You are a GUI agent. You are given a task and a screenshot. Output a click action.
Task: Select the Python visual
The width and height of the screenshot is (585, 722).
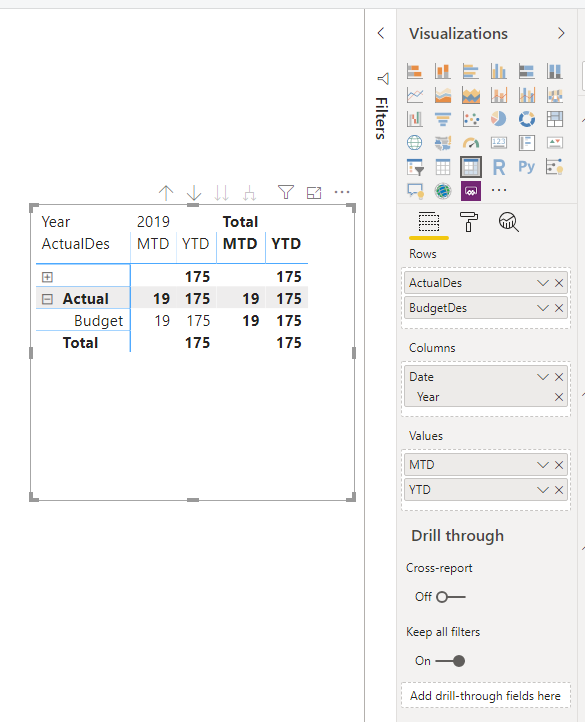pyautogui.click(x=526, y=167)
